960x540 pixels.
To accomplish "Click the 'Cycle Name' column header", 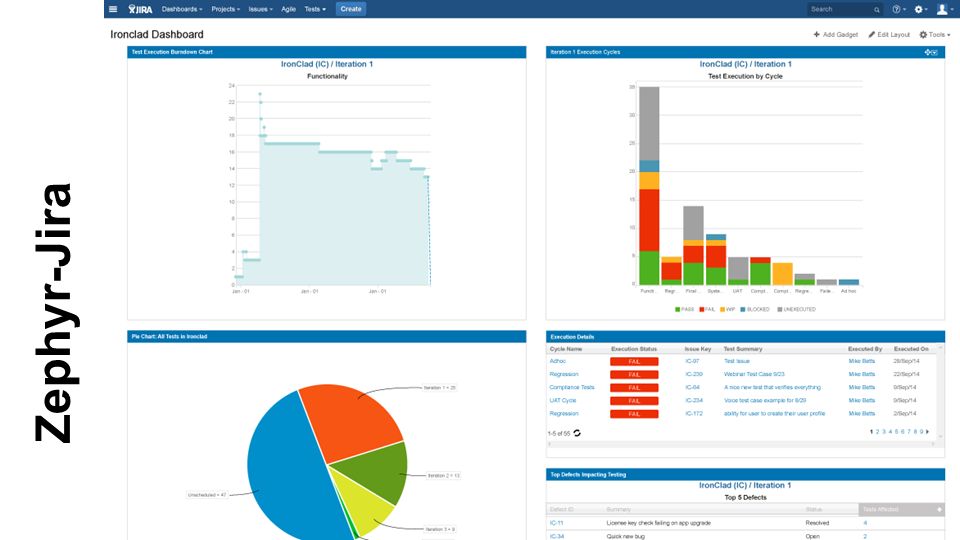I will tap(566, 349).
